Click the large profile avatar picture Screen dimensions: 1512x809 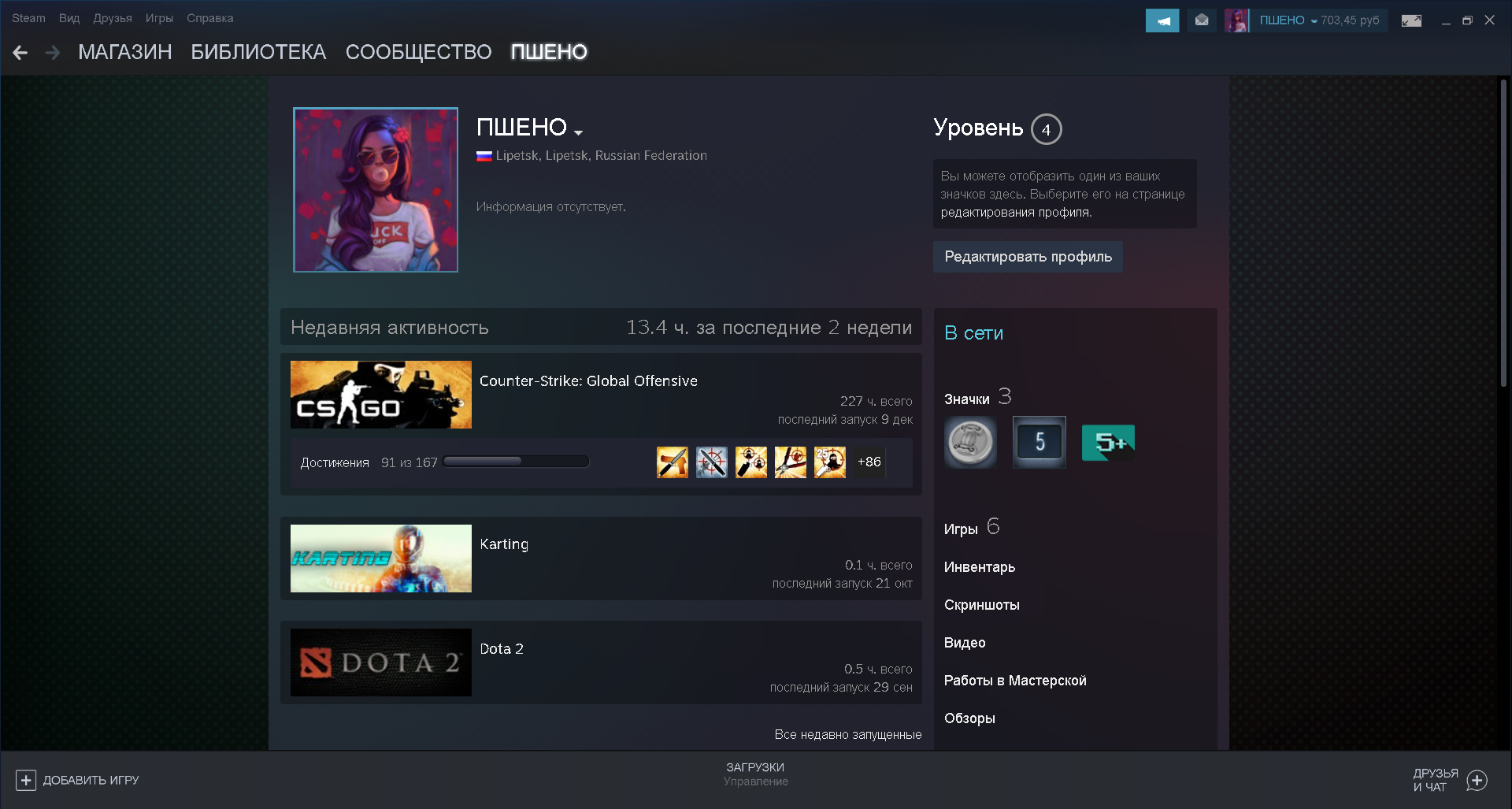point(376,190)
